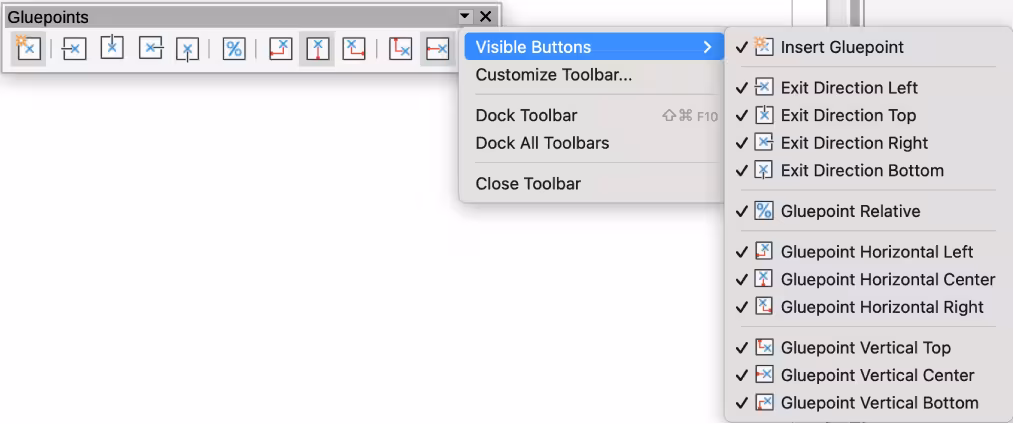Click Exit Direction Top toolbar icon
The image size is (1014, 424).
click(x=112, y=48)
